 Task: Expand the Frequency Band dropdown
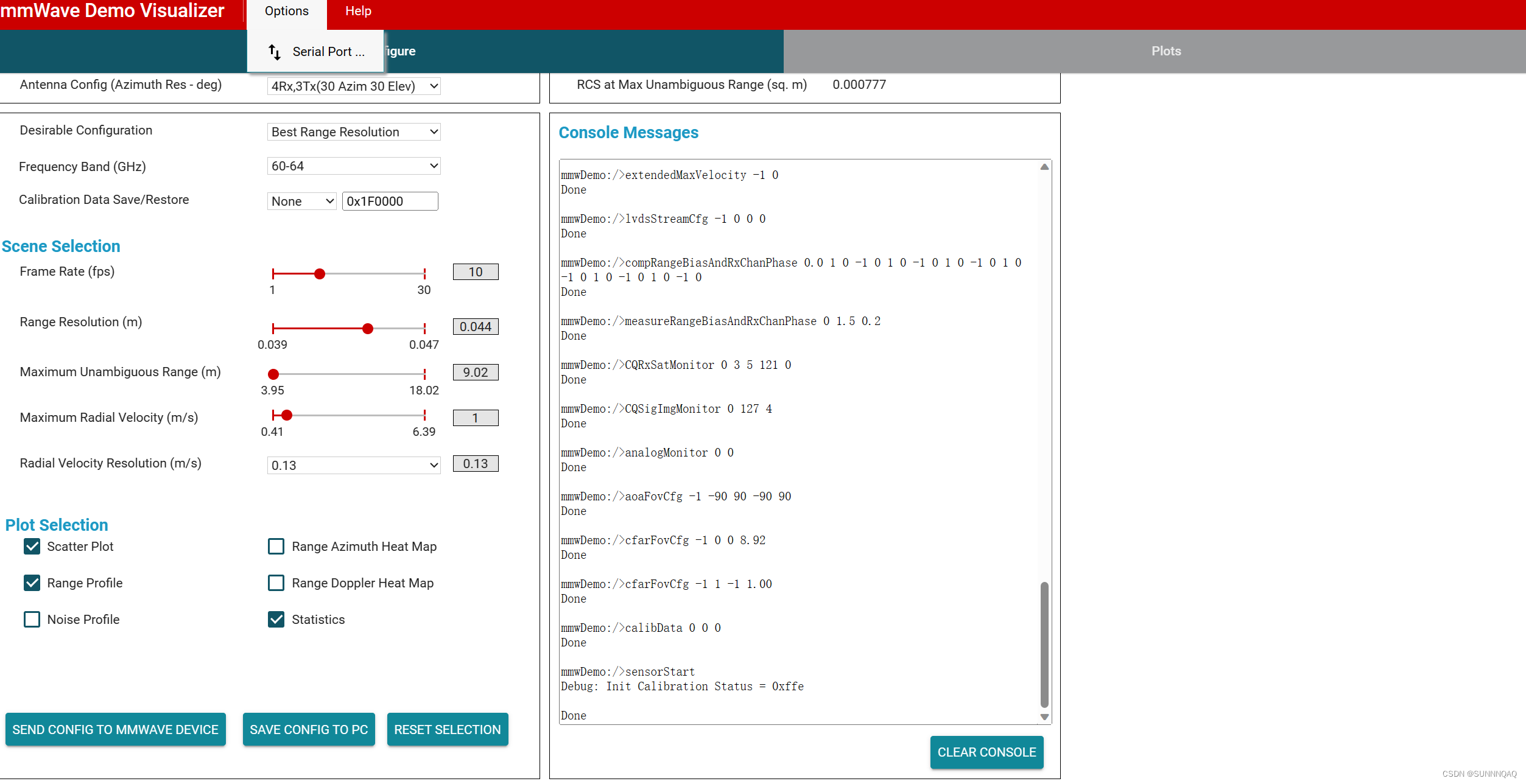353,166
